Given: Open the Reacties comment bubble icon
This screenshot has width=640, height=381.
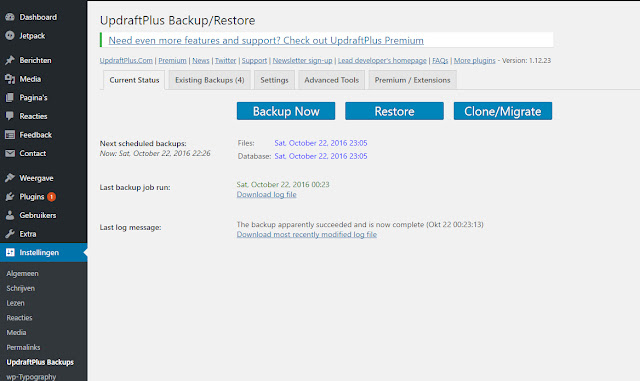Looking at the screenshot, I should click(10, 116).
